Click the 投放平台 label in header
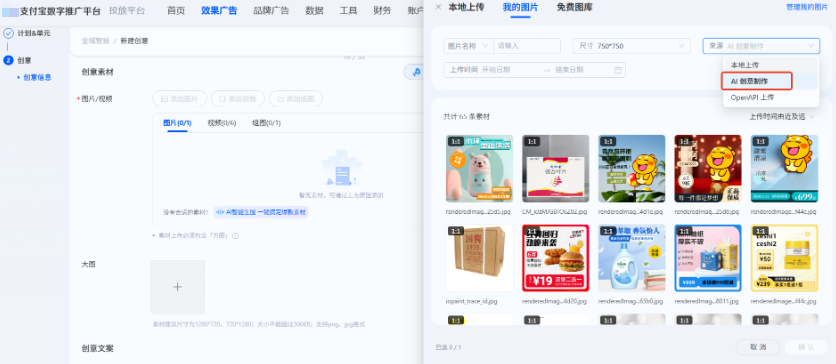Viewport: 836px width, 364px height. pyautogui.click(x=127, y=11)
